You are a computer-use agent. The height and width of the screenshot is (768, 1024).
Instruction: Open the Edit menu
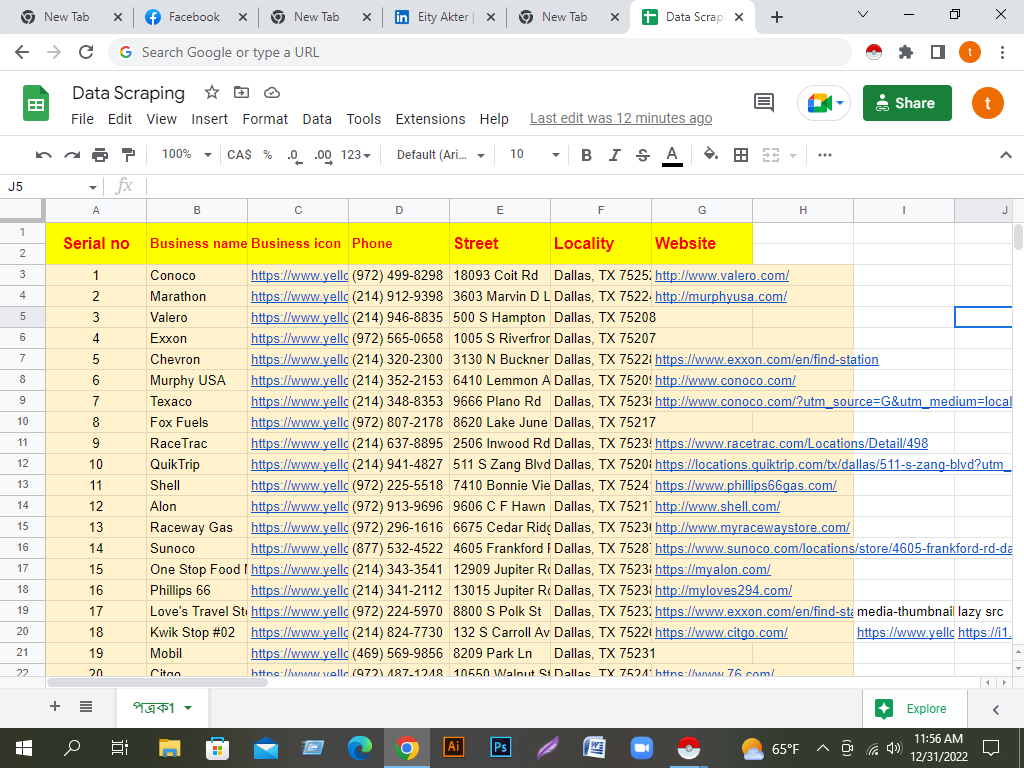(120, 119)
